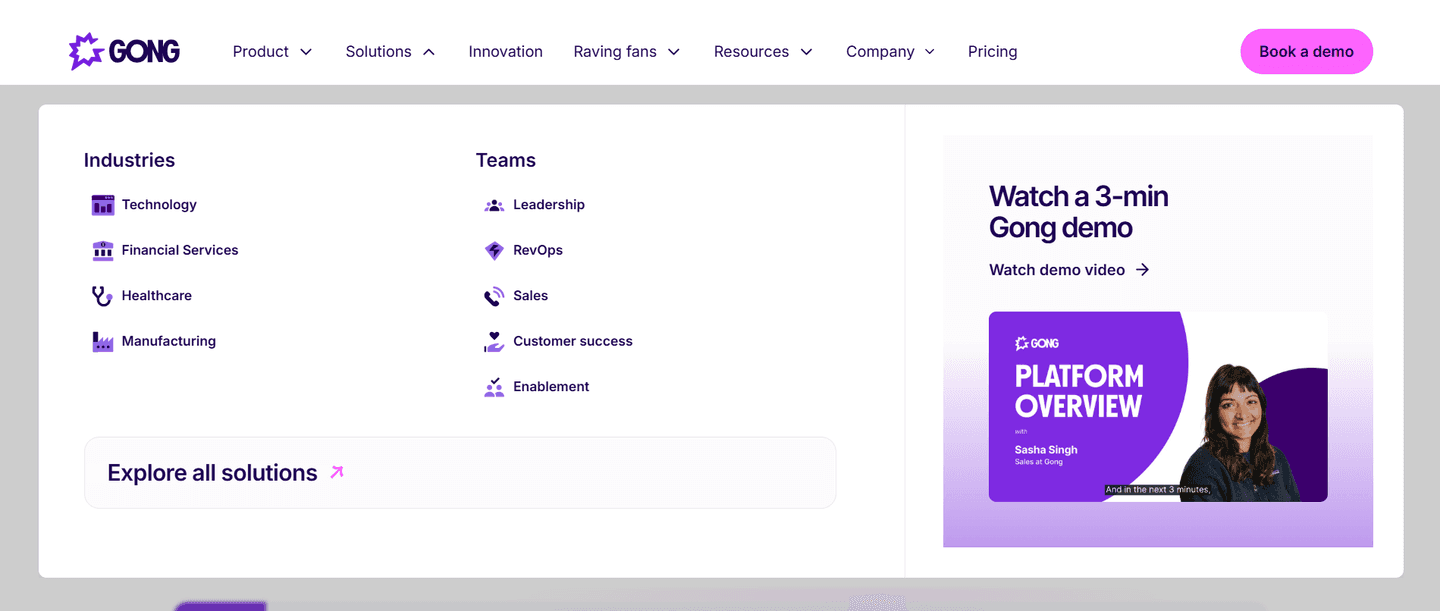Screen dimensions: 1440x611
Task: Click the Book a demo button
Action: click(1306, 51)
